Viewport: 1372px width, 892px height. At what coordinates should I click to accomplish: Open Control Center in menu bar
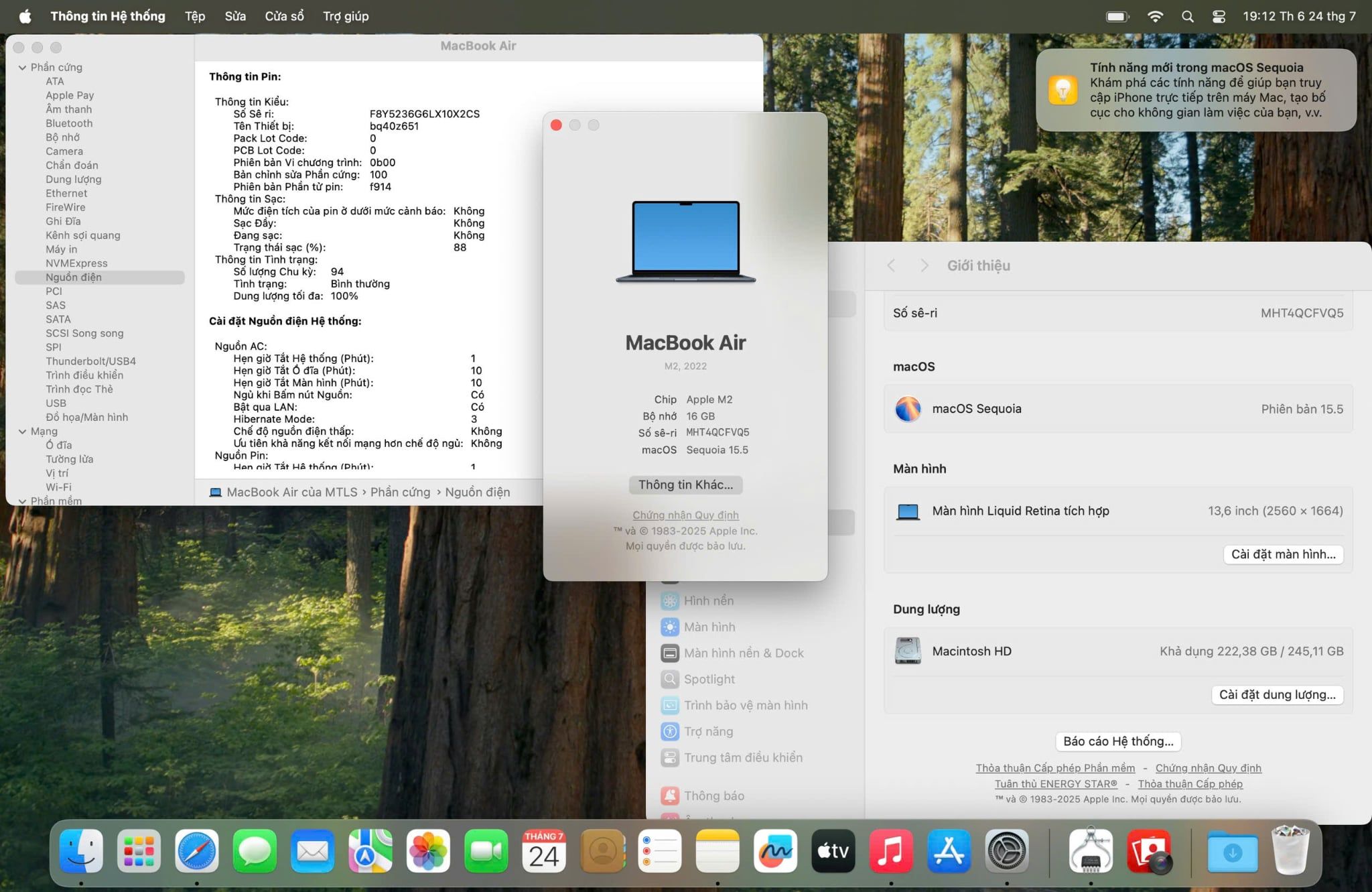(1219, 16)
